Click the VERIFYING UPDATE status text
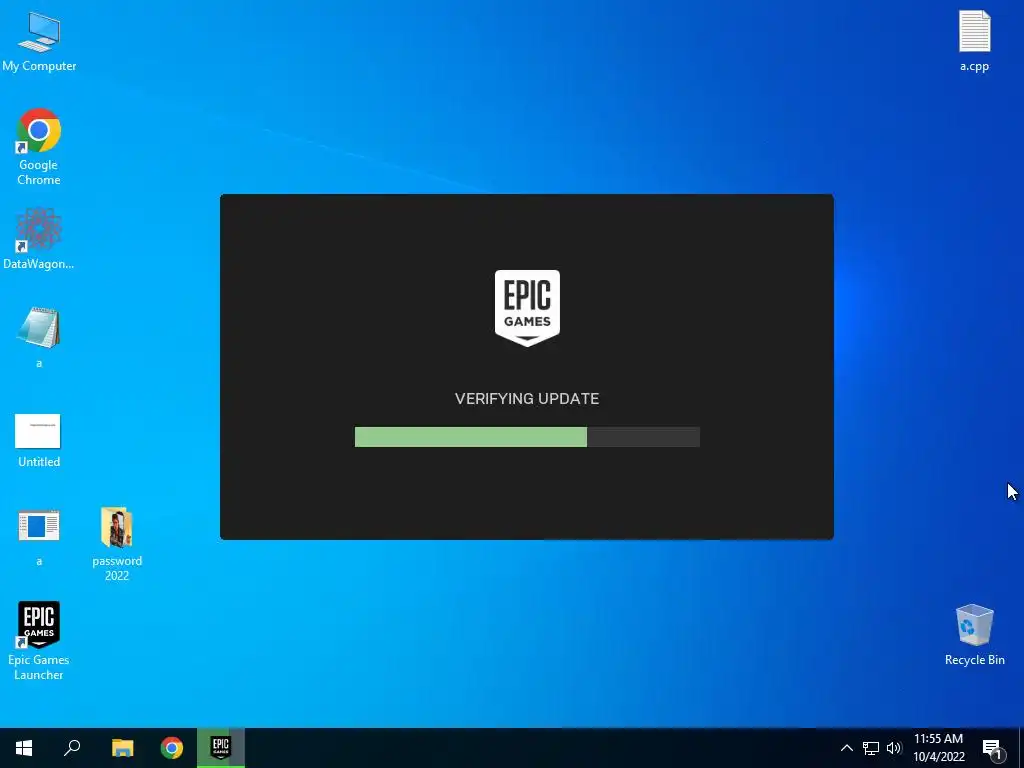Image resolution: width=1024 pixels, height=768 pixels. [x=527, y=398]
